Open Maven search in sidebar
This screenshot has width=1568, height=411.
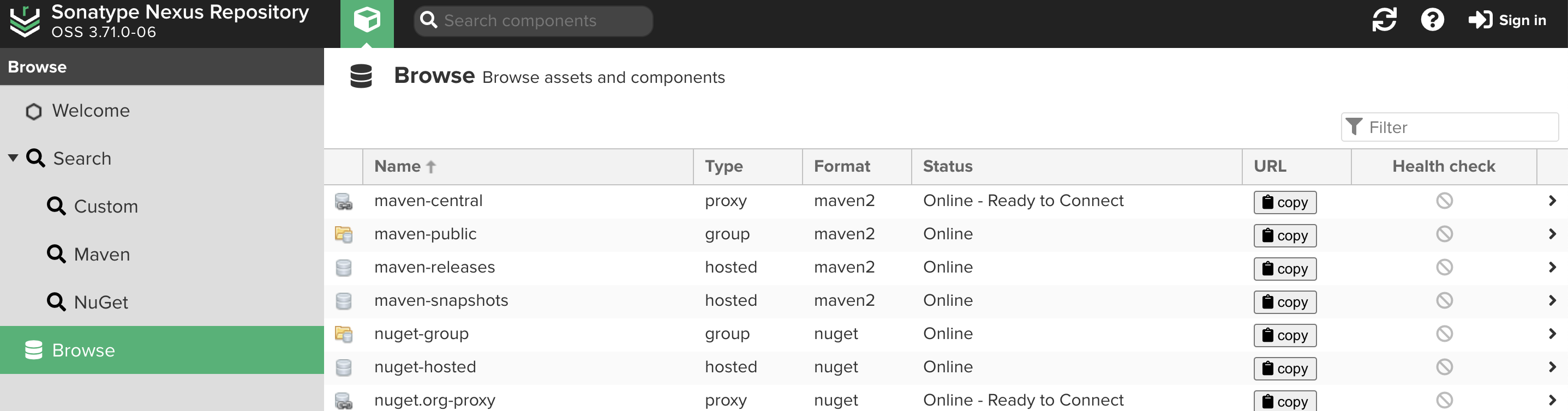point(162,254)
